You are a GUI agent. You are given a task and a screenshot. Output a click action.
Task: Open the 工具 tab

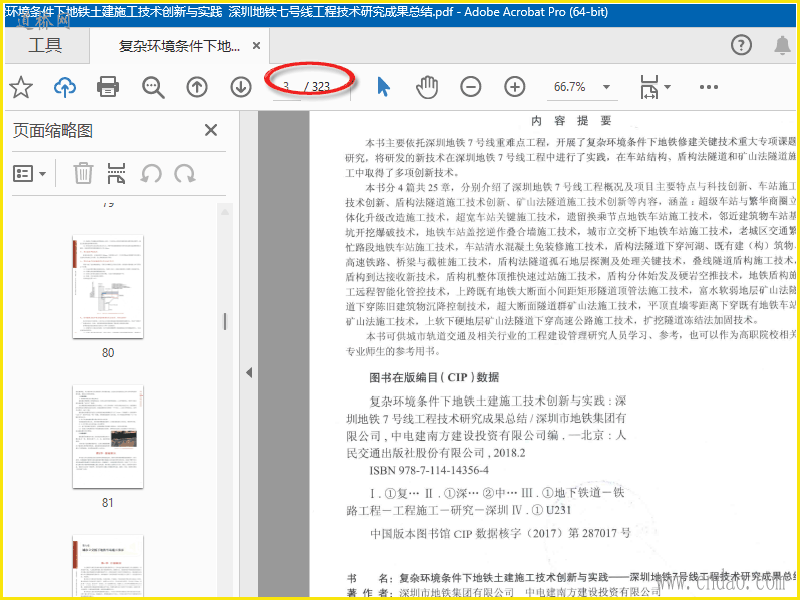coord(45,45)
